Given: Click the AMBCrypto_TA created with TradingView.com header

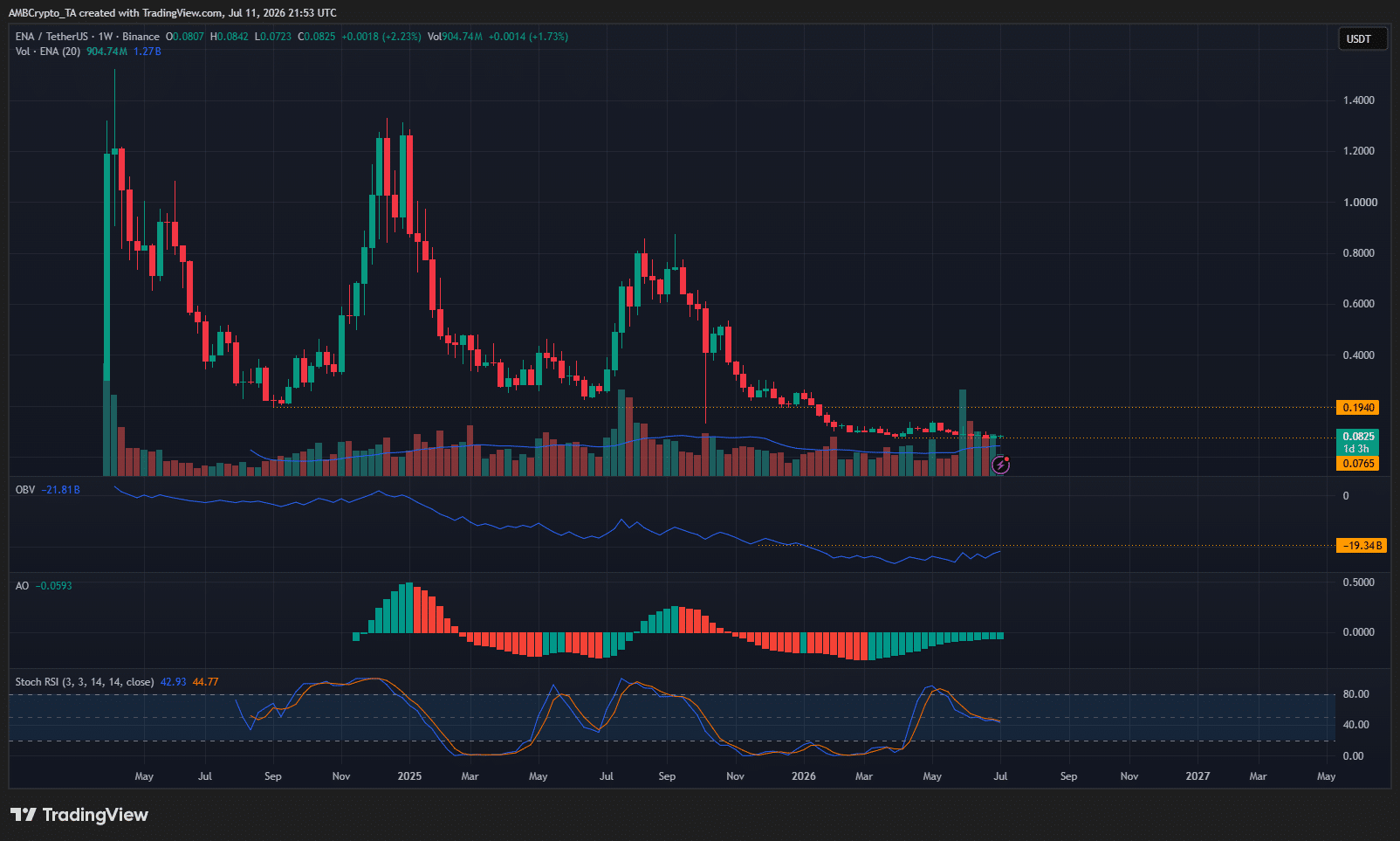Looking at the screenshot, I should [172, 13].
